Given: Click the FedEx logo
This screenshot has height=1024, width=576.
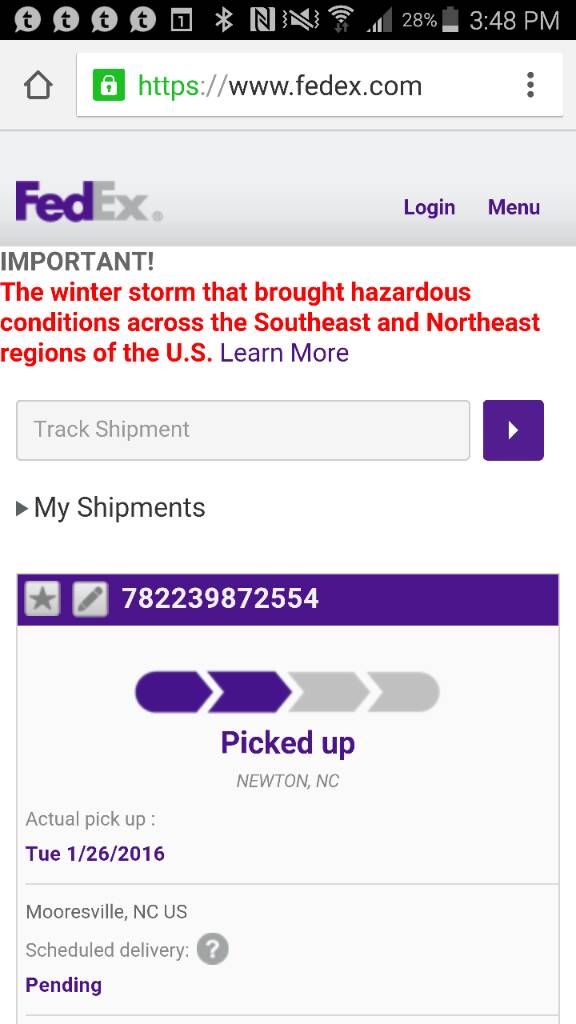Looking at the screenshot, I should [x=89, y=202].
